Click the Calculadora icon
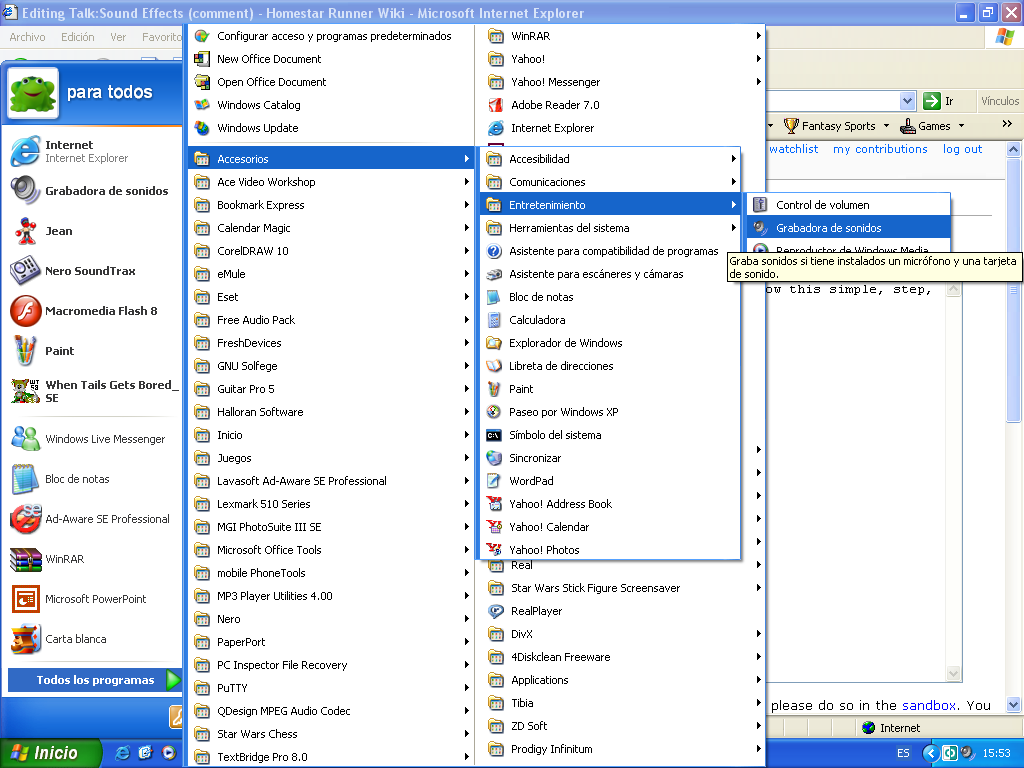Screen dimensions: 1024x768 pyautogui.click(x=494, y=320)
